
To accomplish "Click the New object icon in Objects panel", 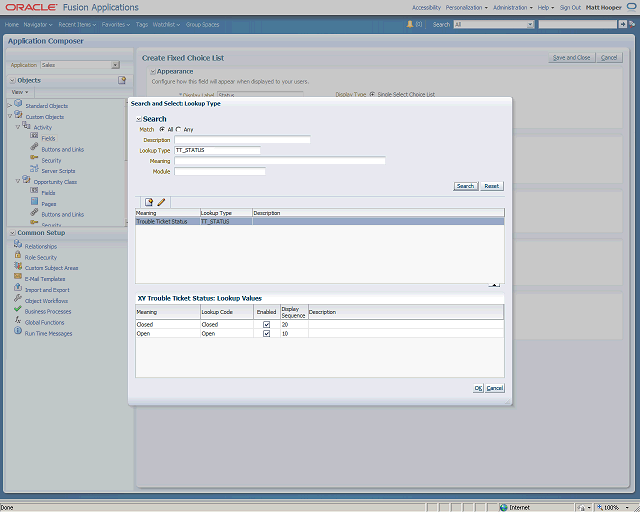I will click(122, 80).
